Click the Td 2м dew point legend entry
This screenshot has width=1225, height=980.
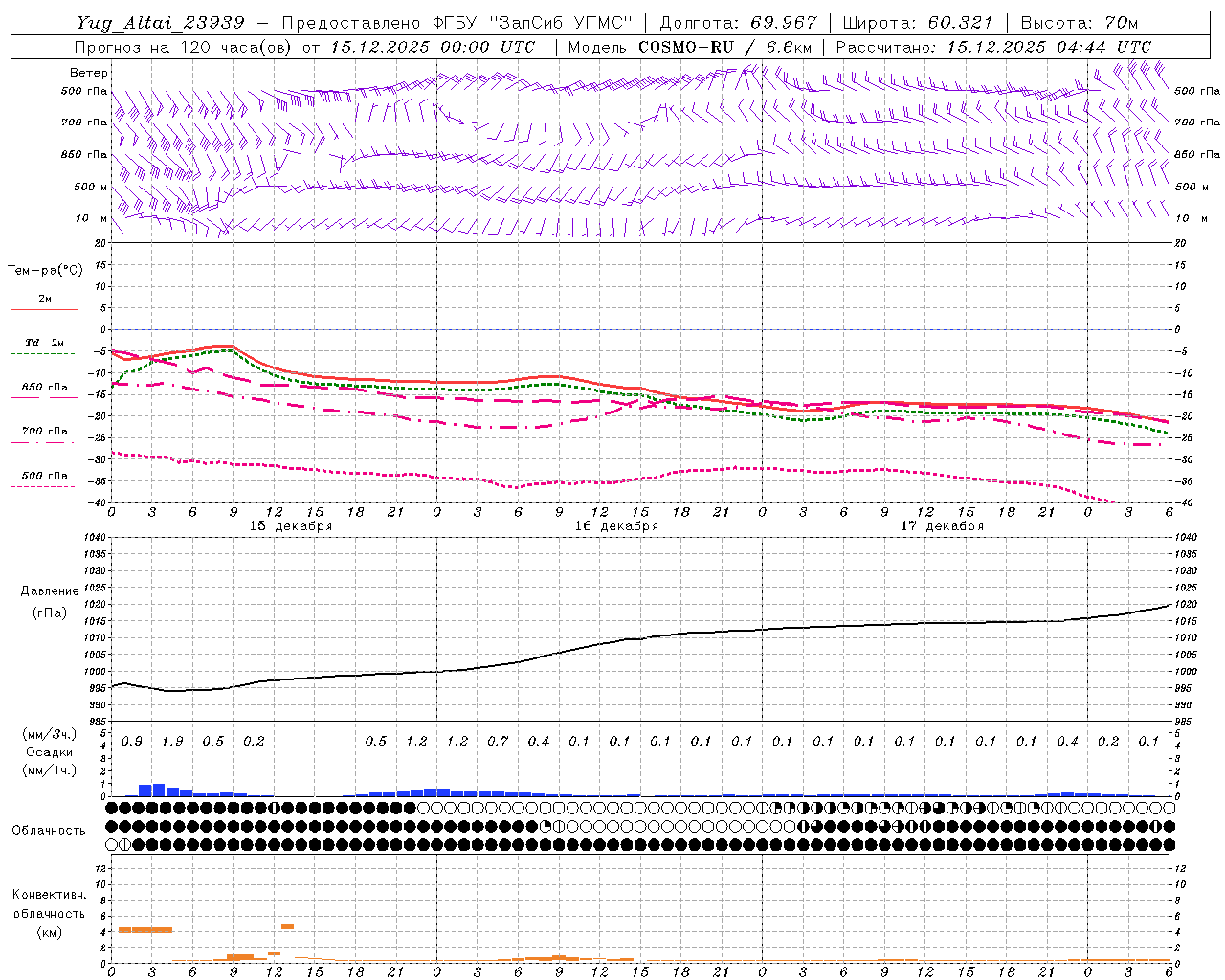click(x=45, y=343)
